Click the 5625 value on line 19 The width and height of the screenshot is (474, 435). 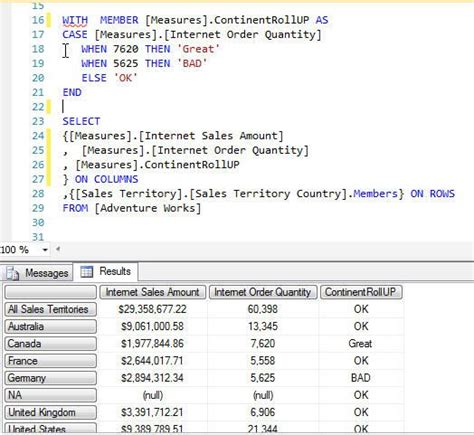point(126,63)
